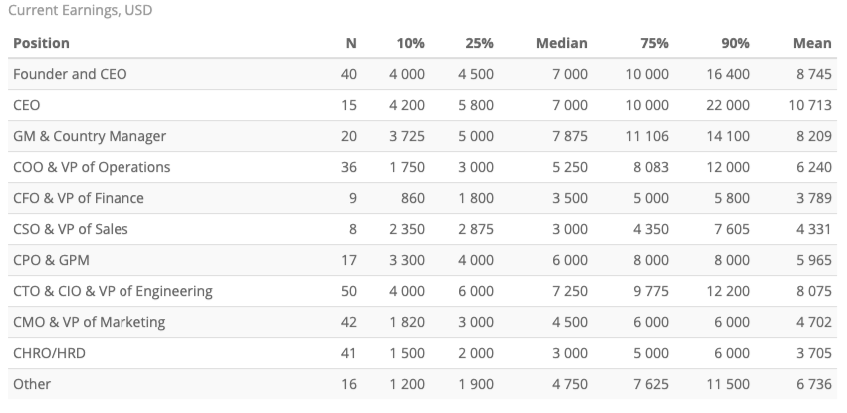This screenshot has height=413, width=847.
Task: Click the Other row label
Action: coord(32,384)
